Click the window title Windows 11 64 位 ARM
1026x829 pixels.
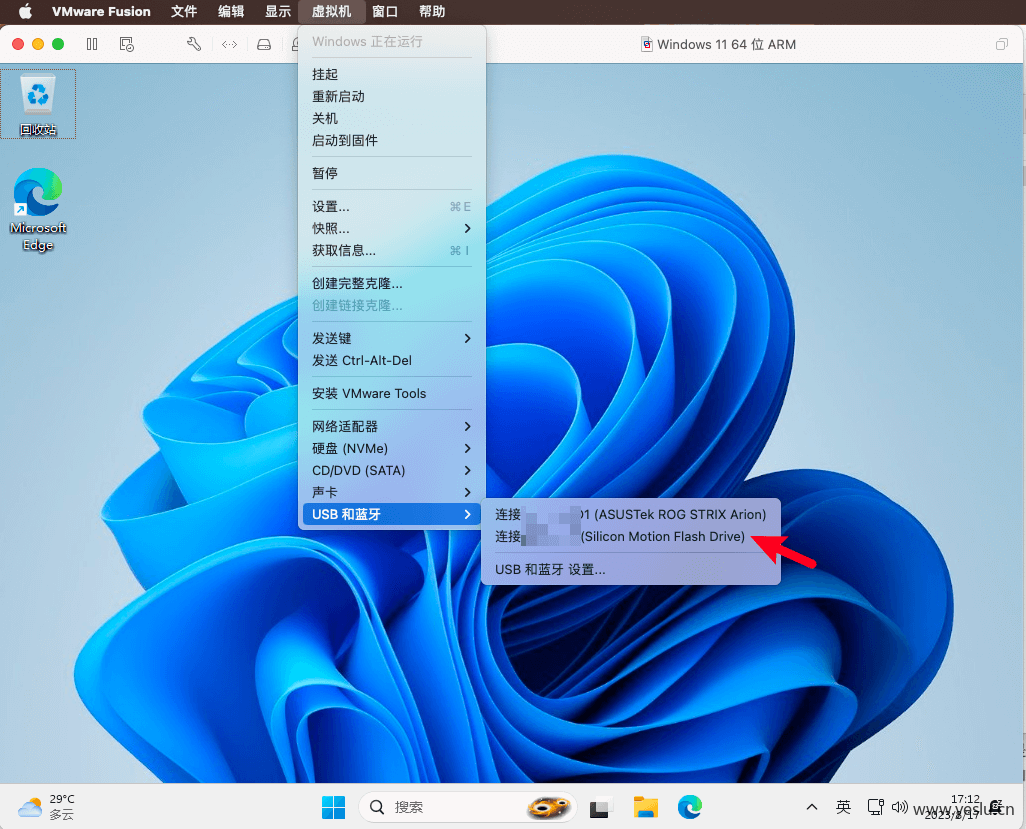click(726, 44)
